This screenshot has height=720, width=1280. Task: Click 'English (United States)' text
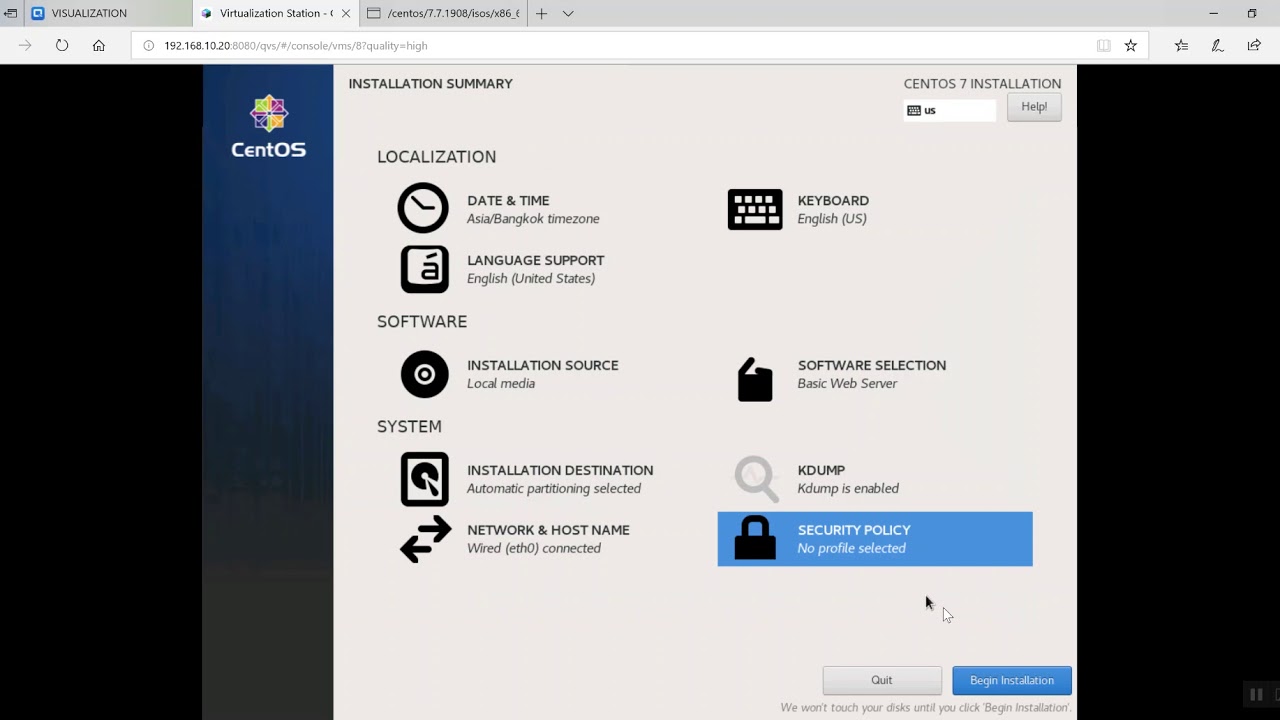[531, 279]
